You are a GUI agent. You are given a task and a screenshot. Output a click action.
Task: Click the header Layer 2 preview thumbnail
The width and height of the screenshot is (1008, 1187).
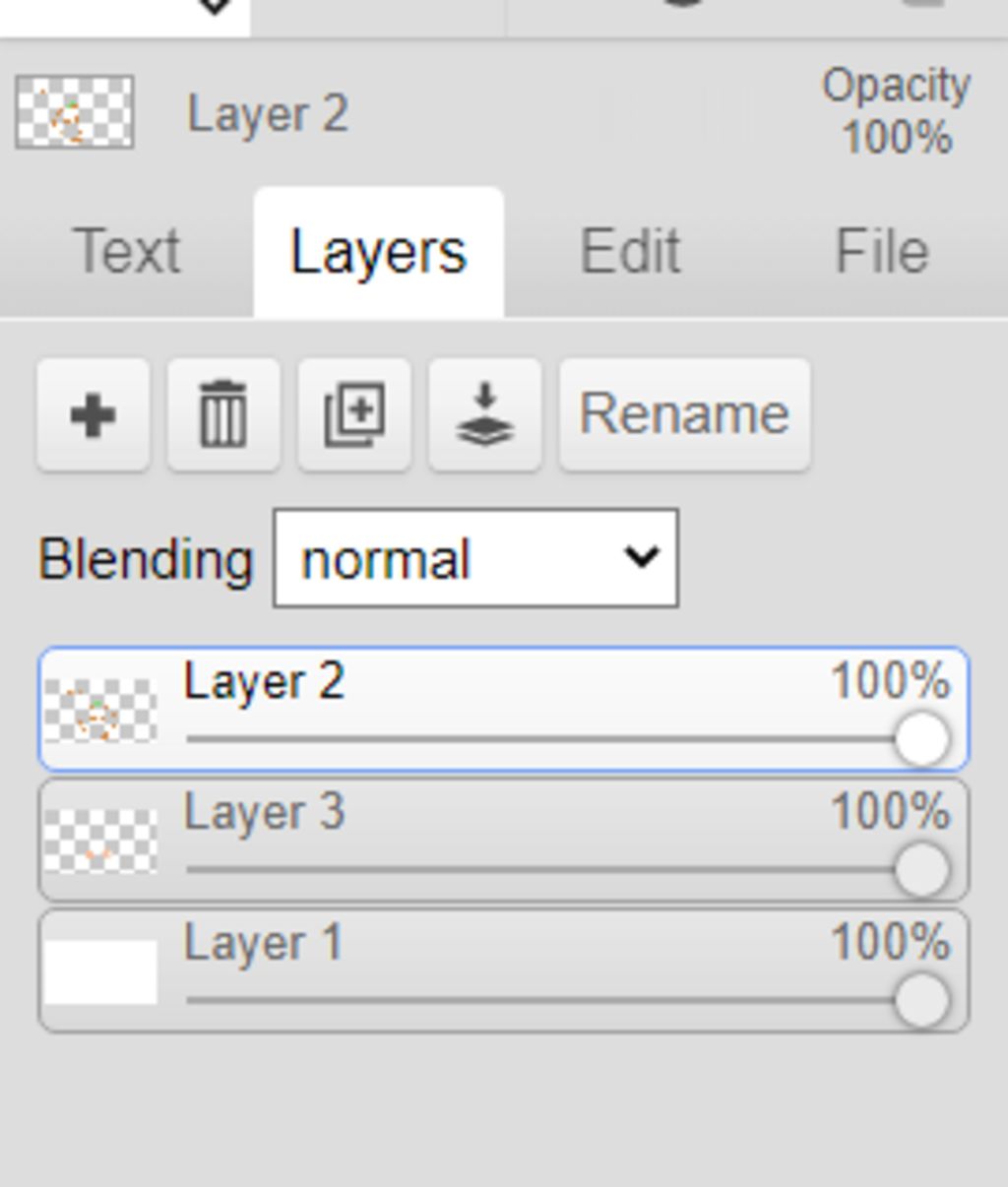pos(75,112)
